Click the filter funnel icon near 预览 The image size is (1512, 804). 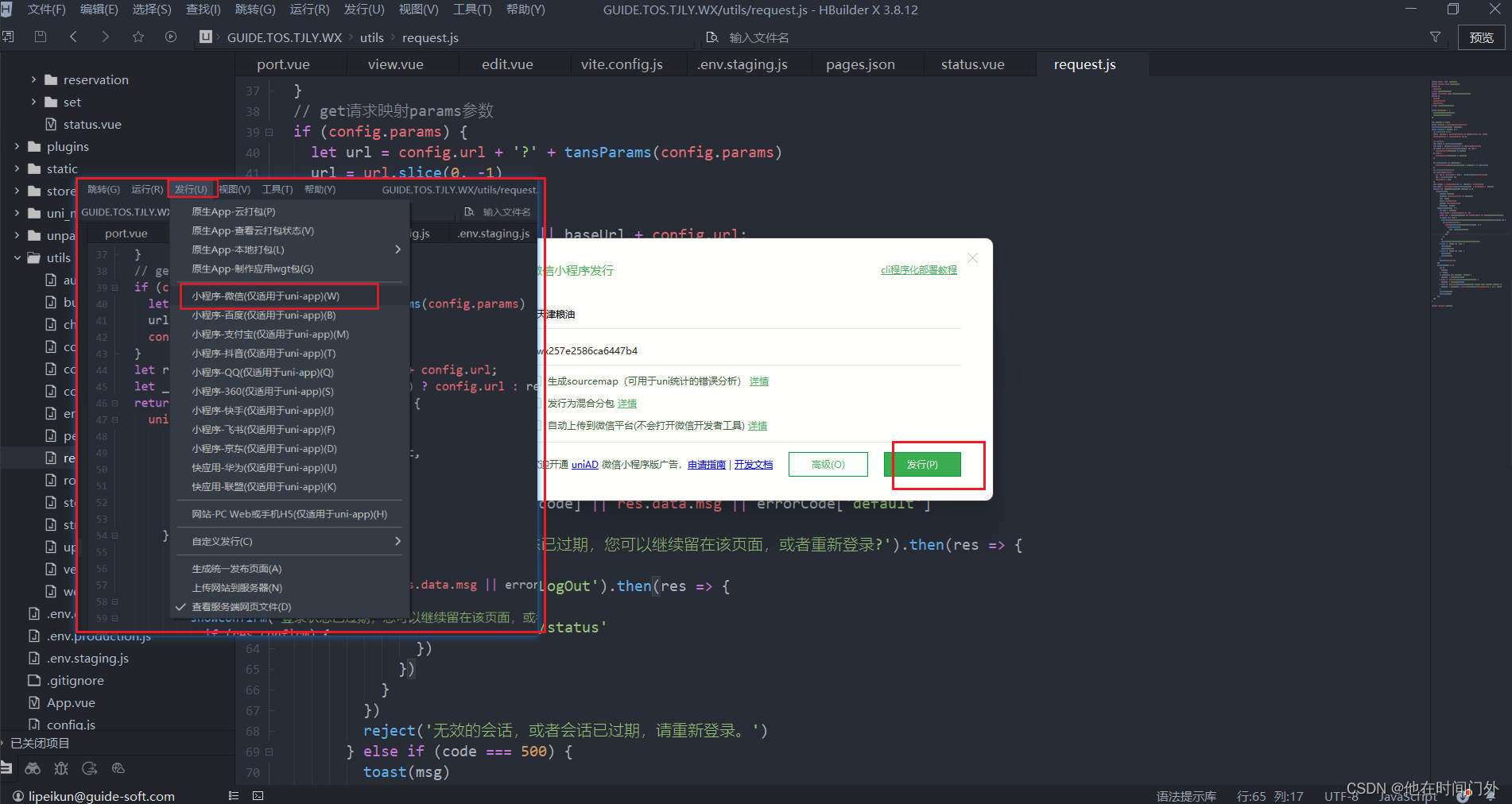[x=1436, y=37]
